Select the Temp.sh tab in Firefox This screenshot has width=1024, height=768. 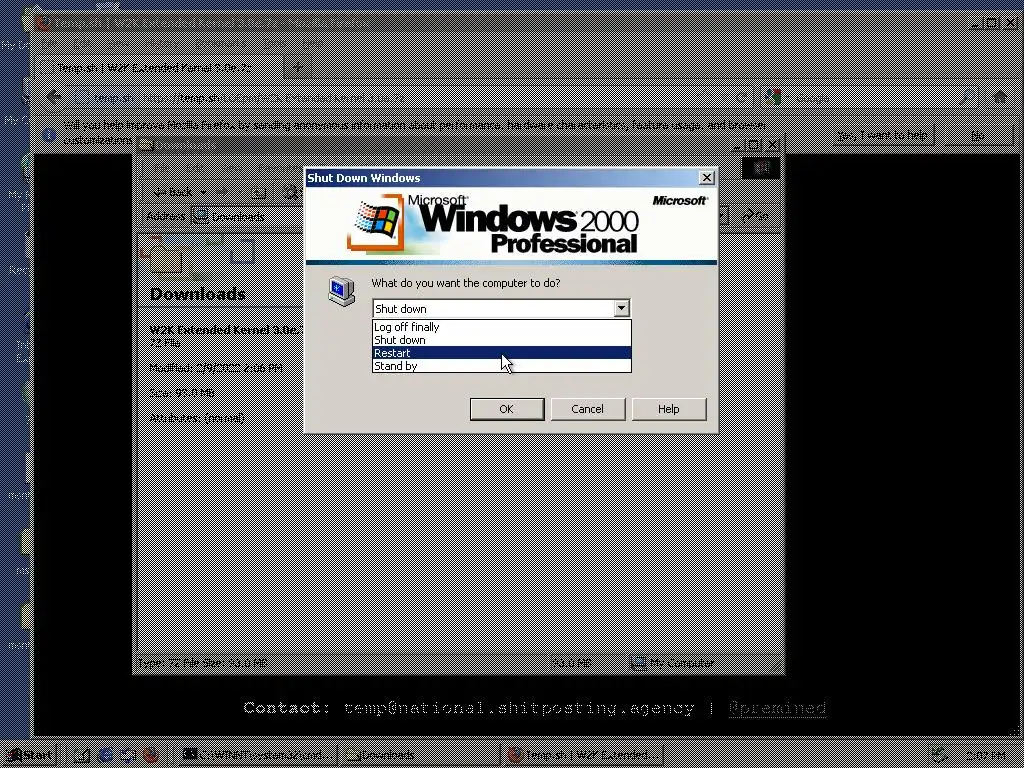pos(160,68)
